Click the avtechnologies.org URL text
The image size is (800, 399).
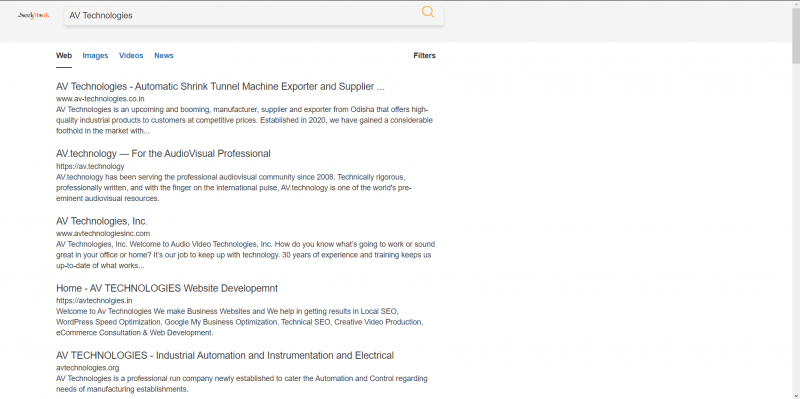coord(88,367)
